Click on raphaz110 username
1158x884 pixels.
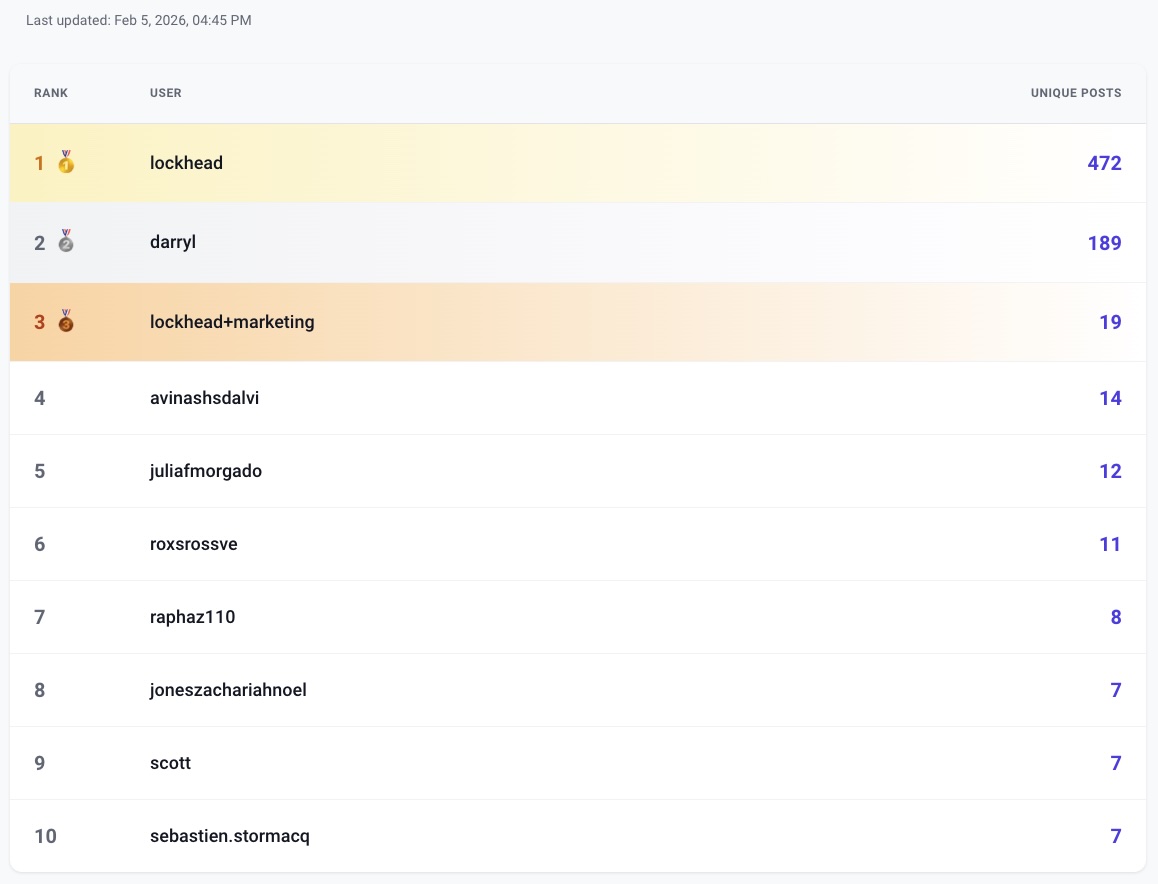point(192,617)
